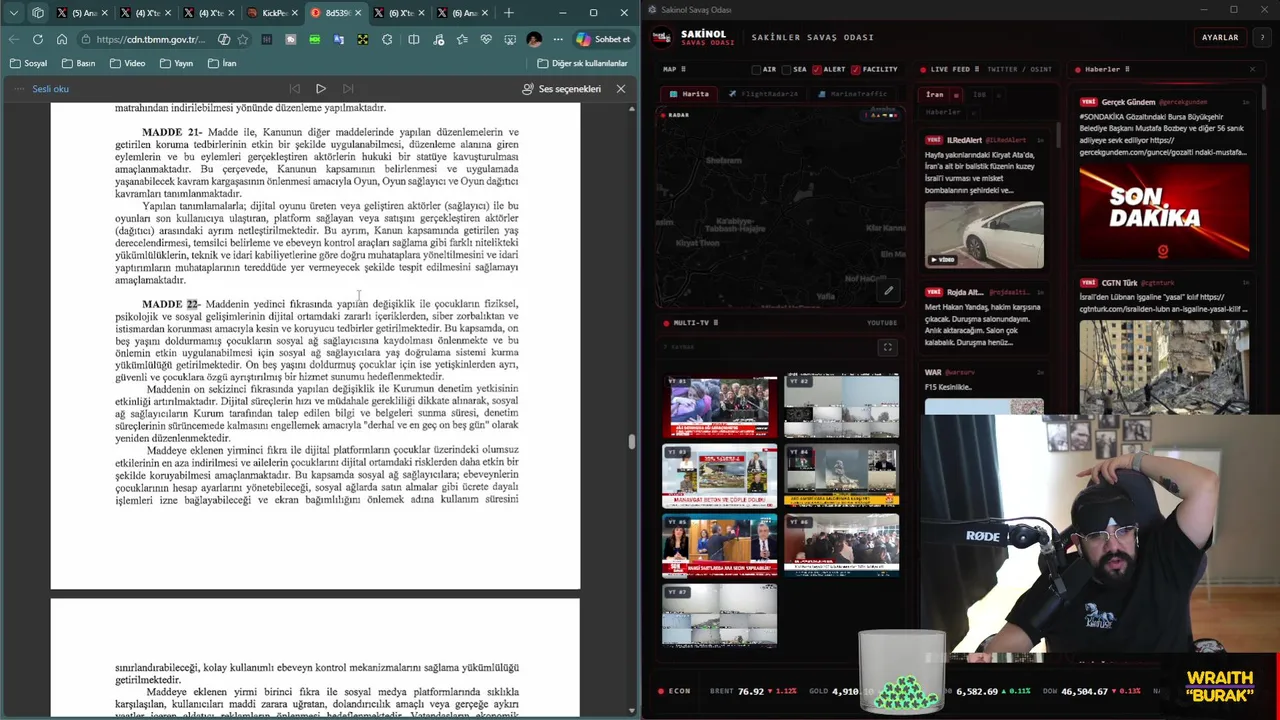Close the Sesli oku read aloud bar
Viewport: 1280px width, 720px height.
pos(621,89)
